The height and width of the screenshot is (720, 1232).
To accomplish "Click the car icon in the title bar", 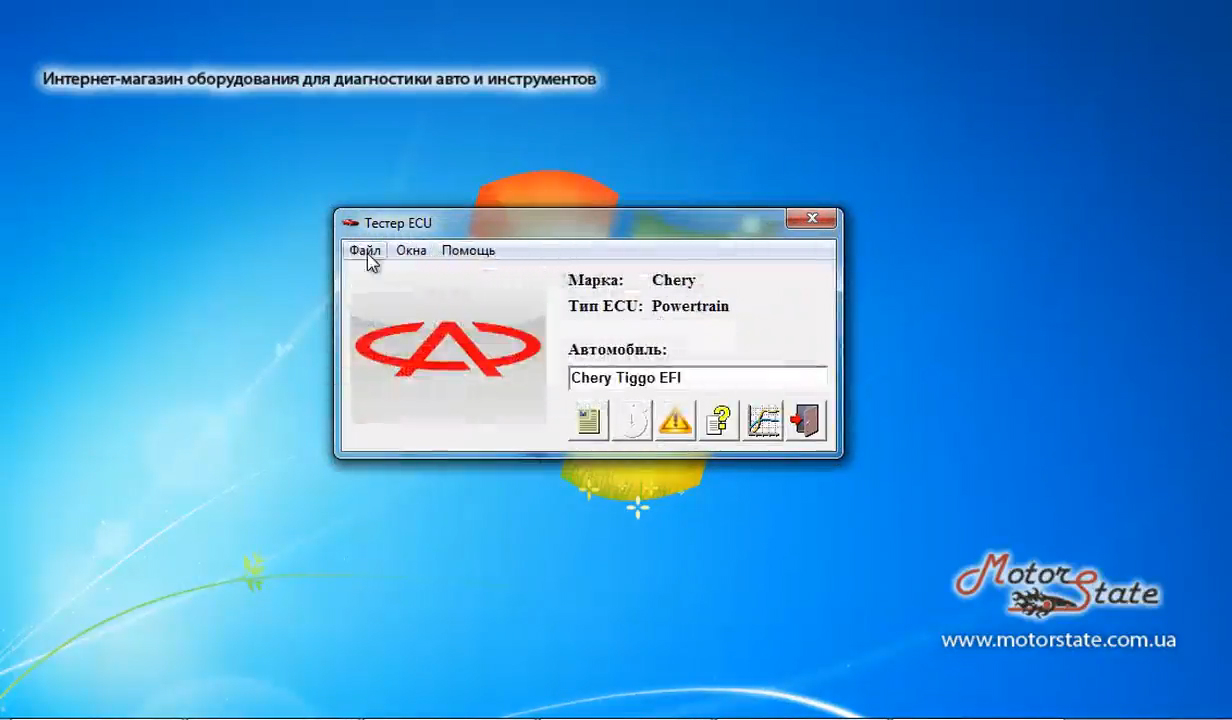I will [350, 222].
